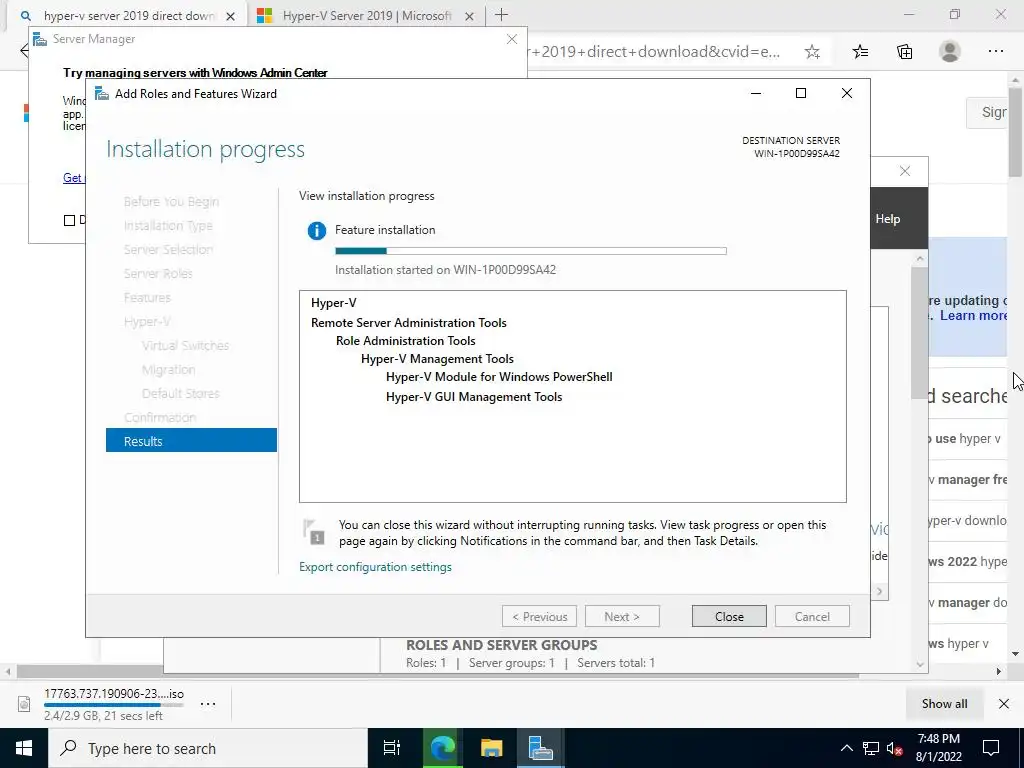
Task: Click the network icon in system tray
Action: [871, 748]
